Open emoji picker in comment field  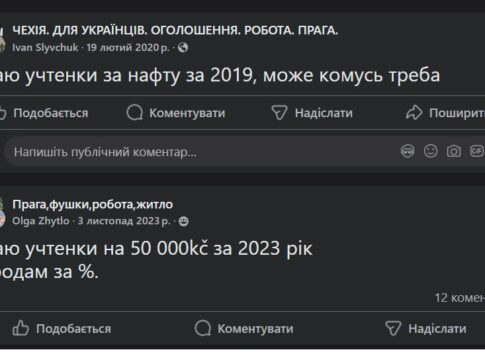[431, 151]
